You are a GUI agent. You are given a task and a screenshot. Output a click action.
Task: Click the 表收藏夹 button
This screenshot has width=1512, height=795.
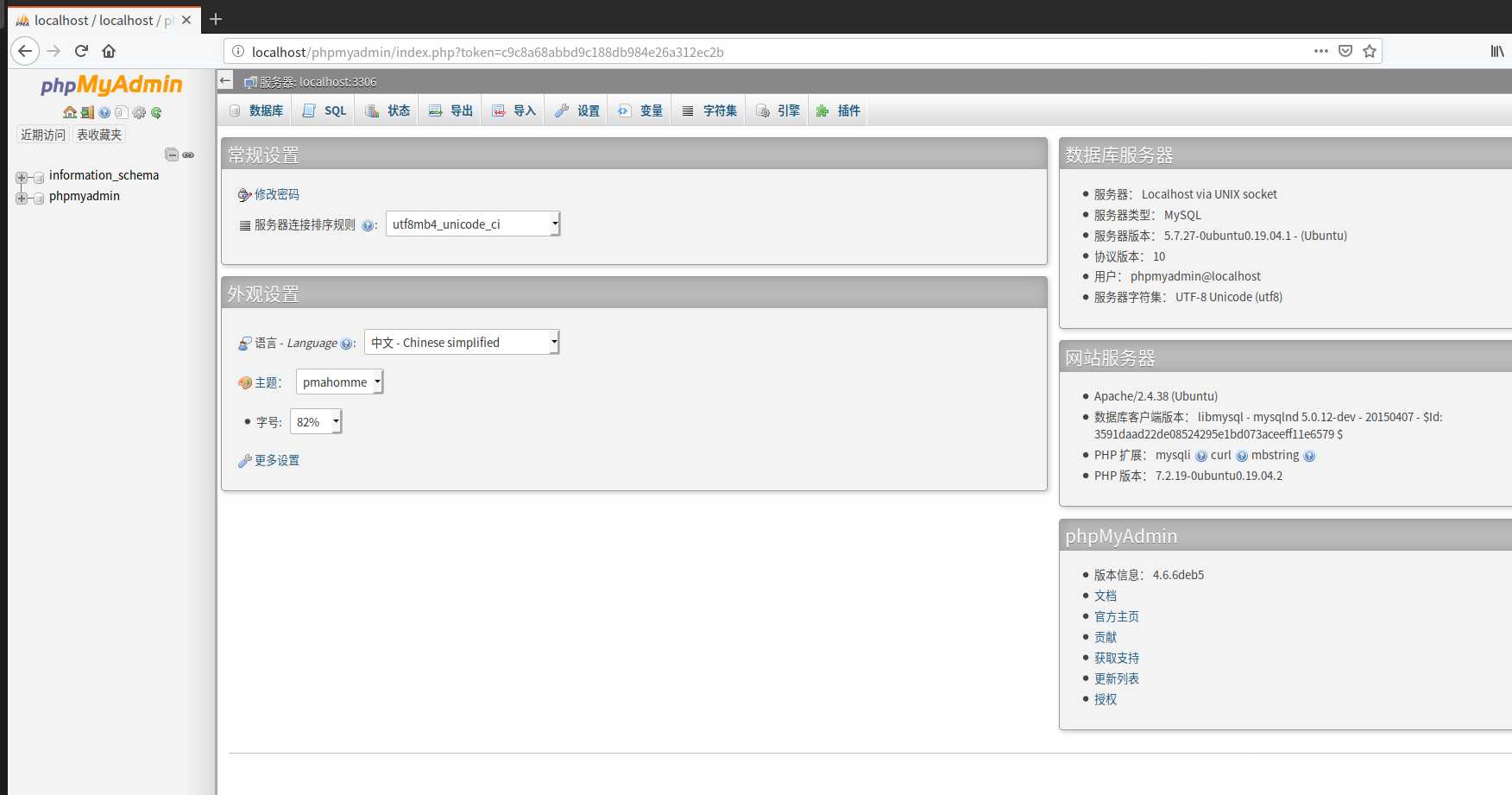click(99, 135)
